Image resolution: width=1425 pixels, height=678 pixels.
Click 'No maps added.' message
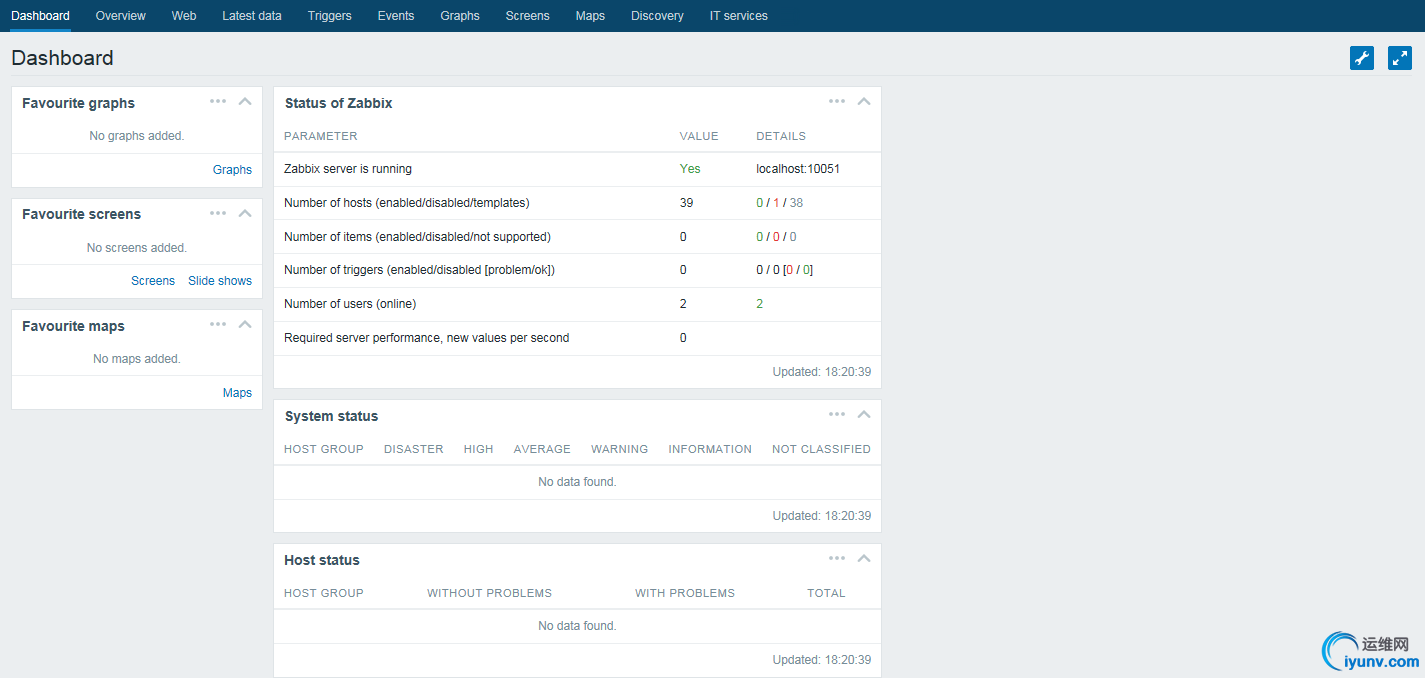137,359
